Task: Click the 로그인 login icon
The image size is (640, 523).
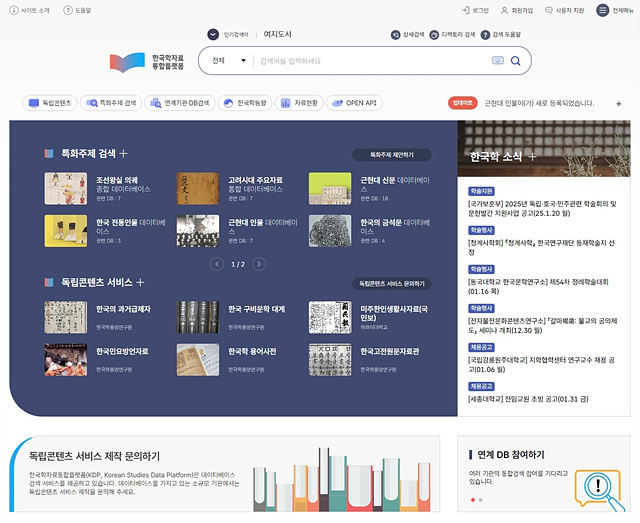Action: coord(465,10)
